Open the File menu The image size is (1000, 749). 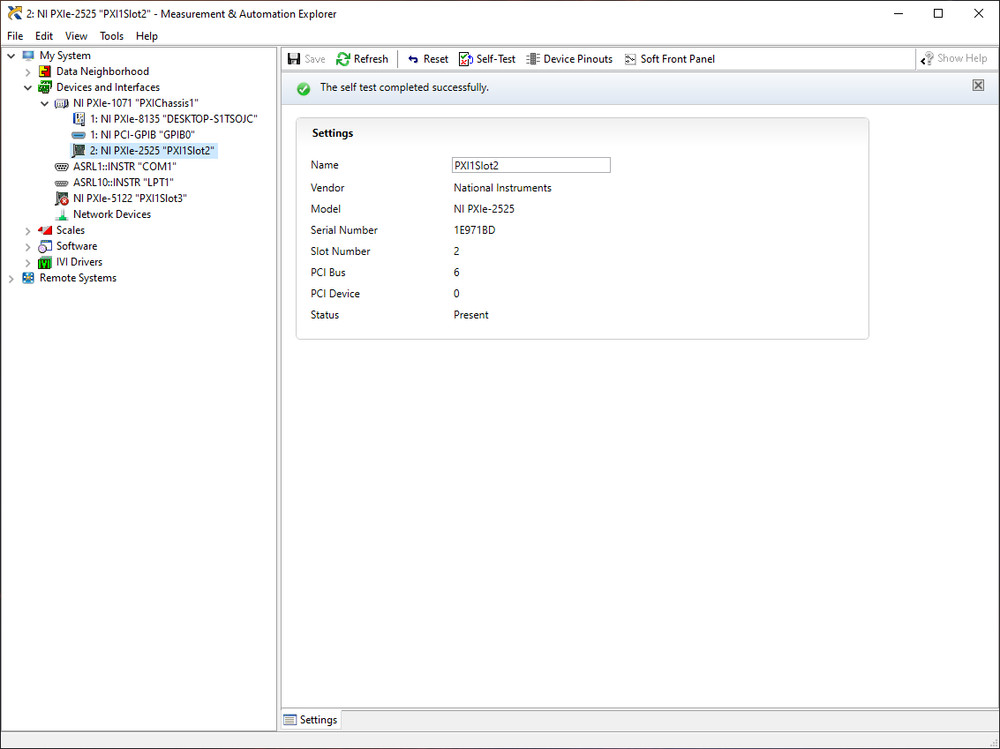[15, 36]
